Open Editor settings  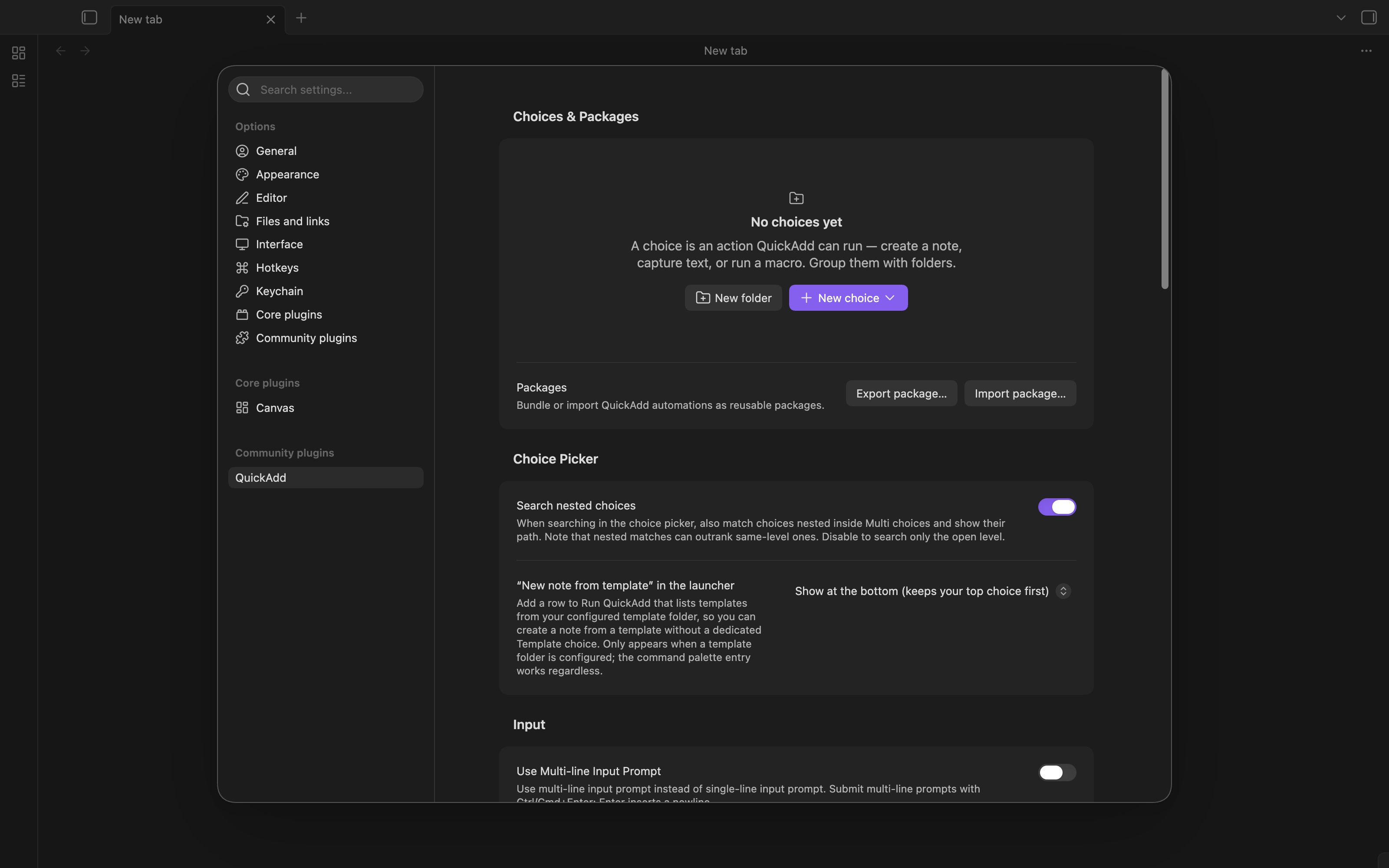(326, 198)
